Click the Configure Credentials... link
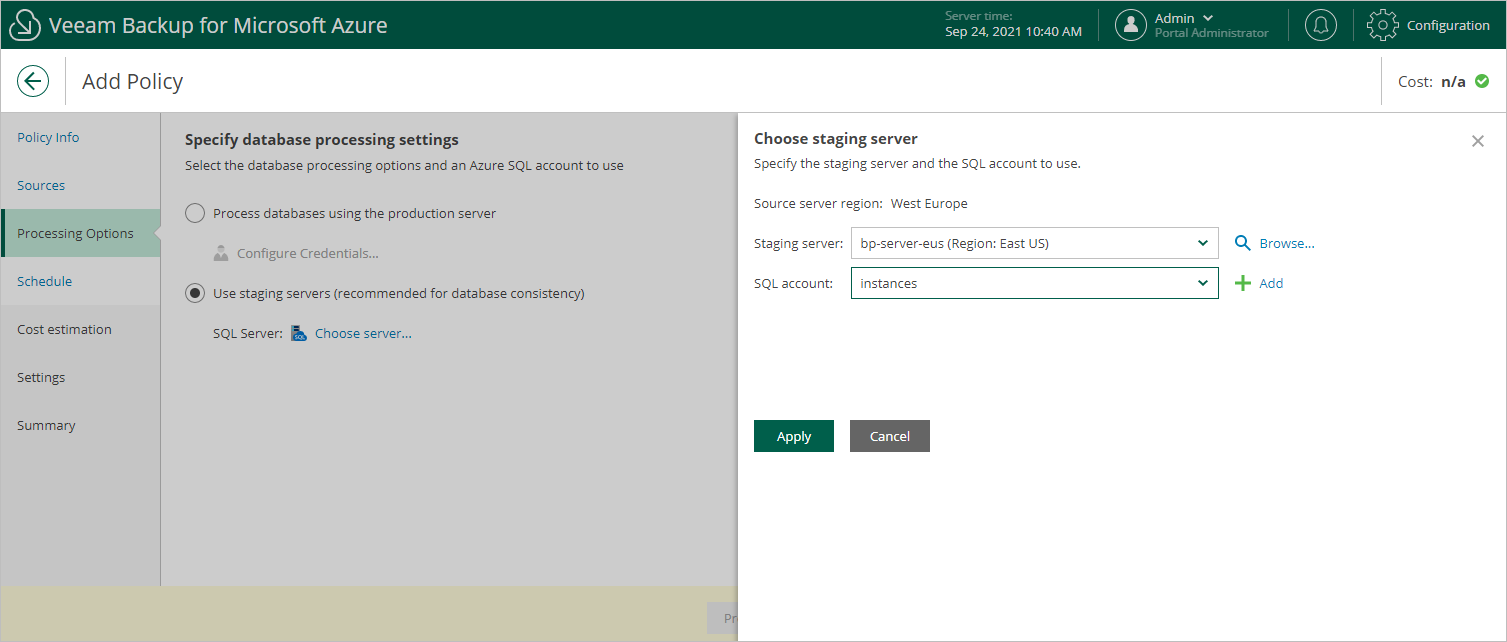Viewport: 1507px width, 642px height. click(308, 253)
